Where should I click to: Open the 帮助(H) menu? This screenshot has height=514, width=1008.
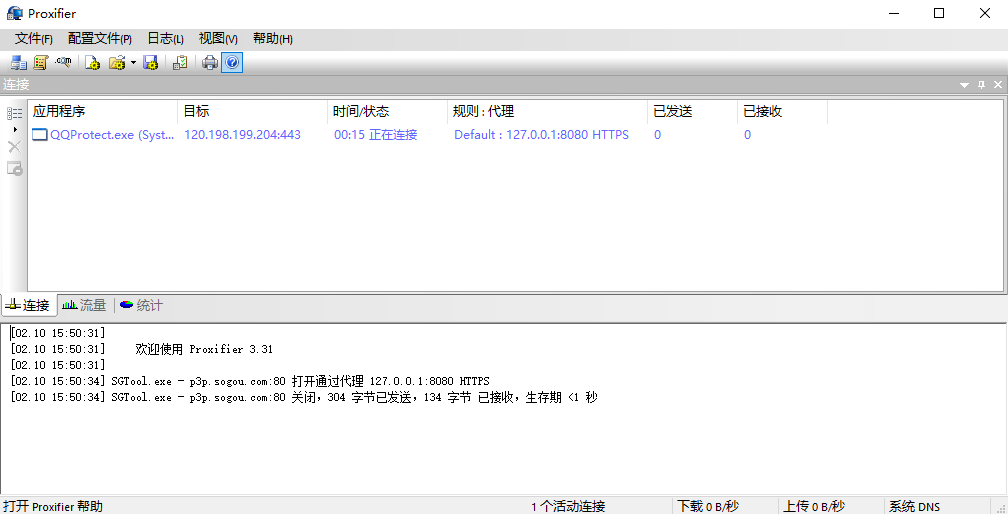point(273,39)
